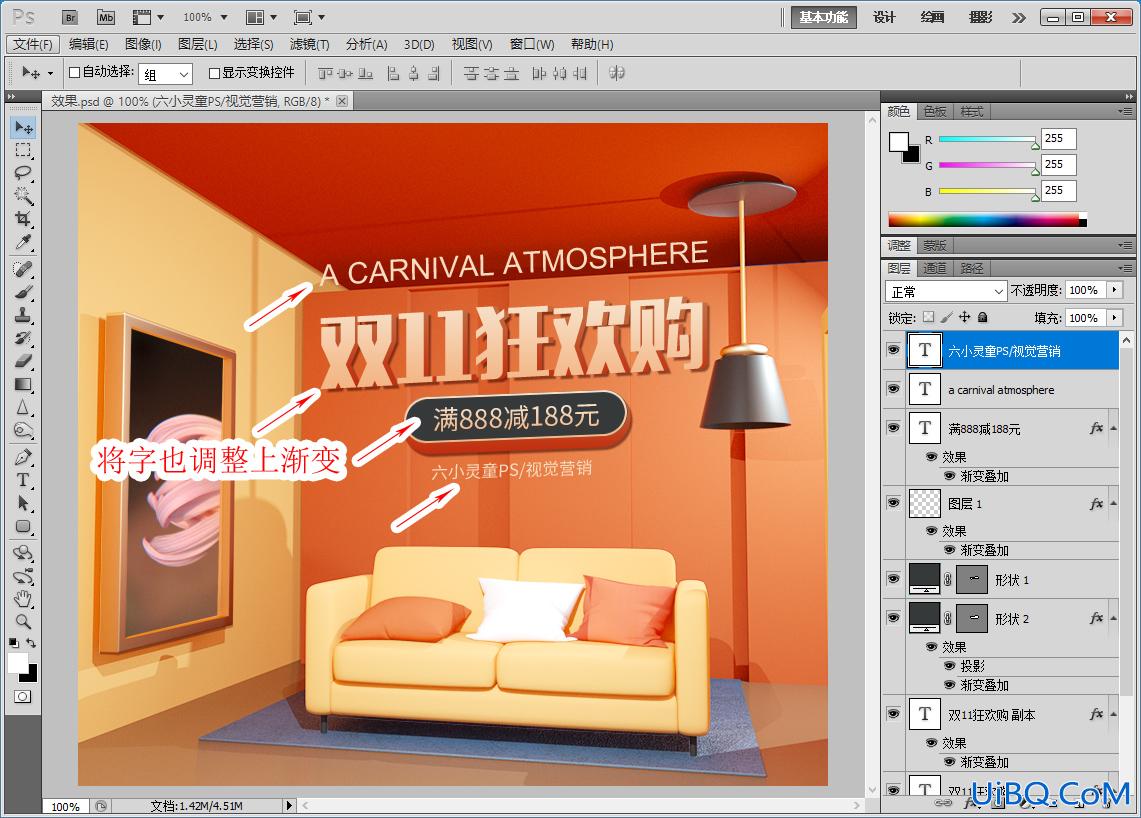This screenshot has width=1141, height=818.
Task: Hide the 六小灵童PS/视觉营销 text layer
Action: point(893,350)
